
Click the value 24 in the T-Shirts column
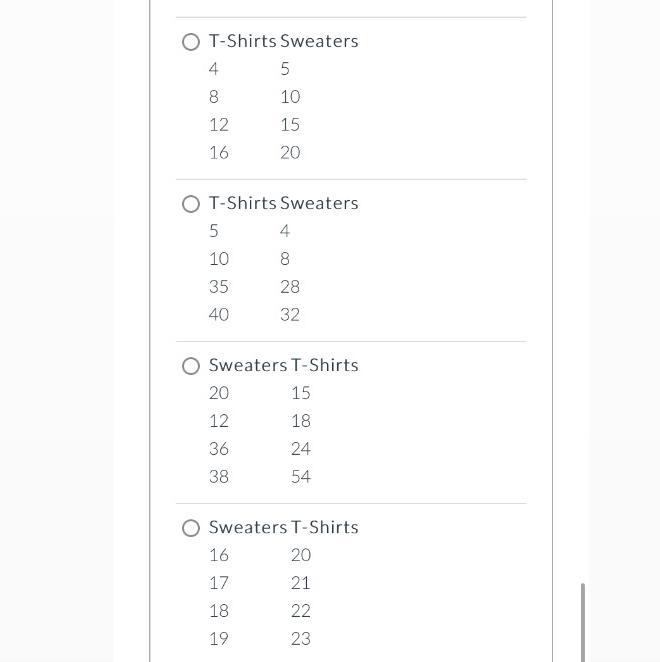pyautogui.click(x=301, y=449)
